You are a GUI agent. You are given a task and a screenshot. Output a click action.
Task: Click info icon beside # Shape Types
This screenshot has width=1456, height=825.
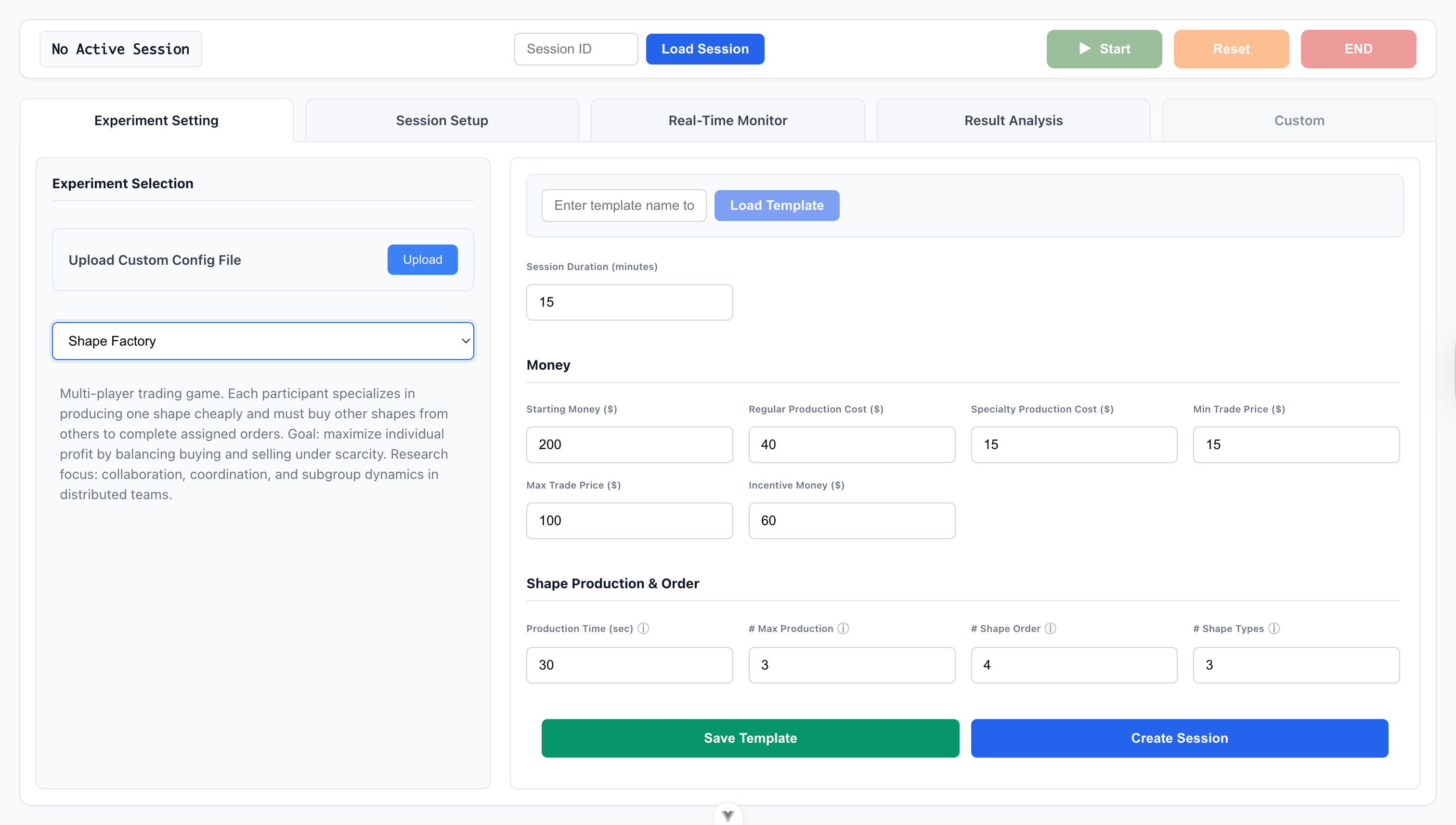click(x=1274, y=629)
